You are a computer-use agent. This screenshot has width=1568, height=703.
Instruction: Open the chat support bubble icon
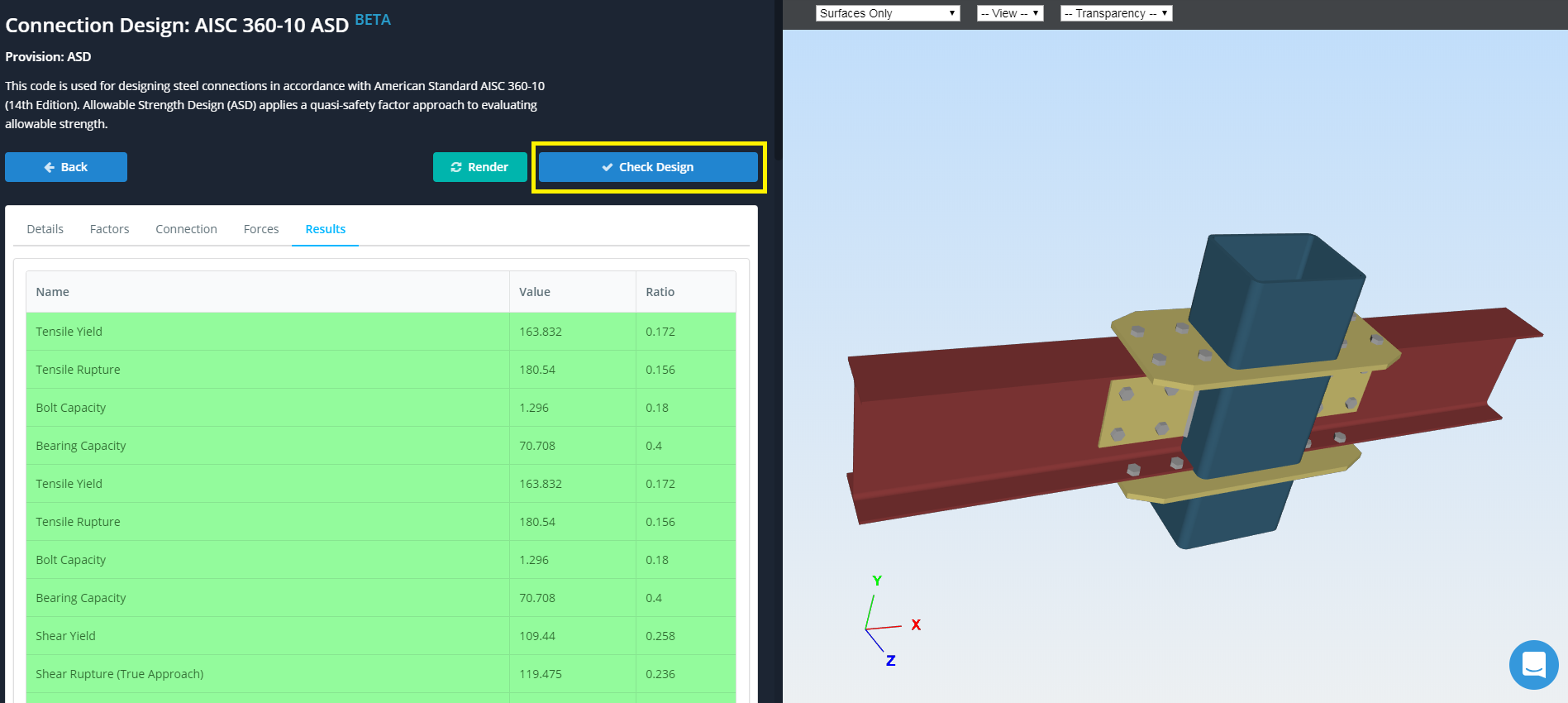pos(1533,664)
